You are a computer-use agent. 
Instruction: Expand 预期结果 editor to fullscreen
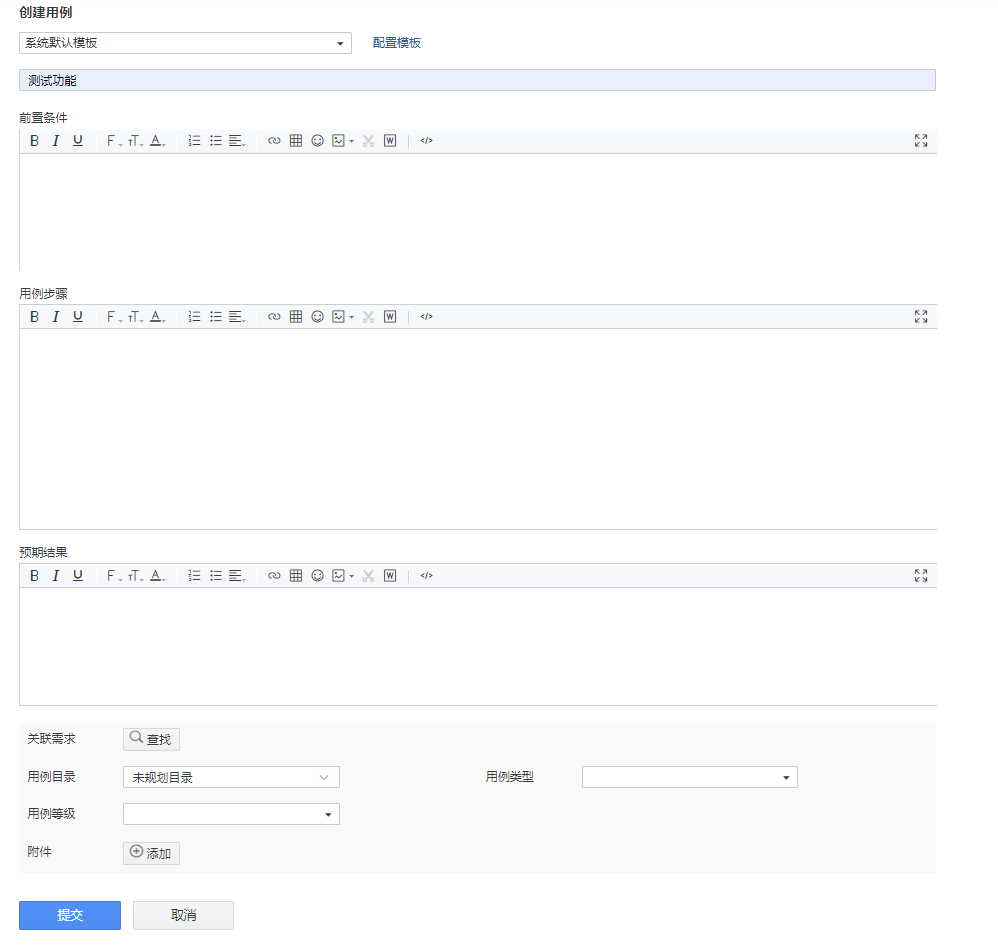point(921,575)
